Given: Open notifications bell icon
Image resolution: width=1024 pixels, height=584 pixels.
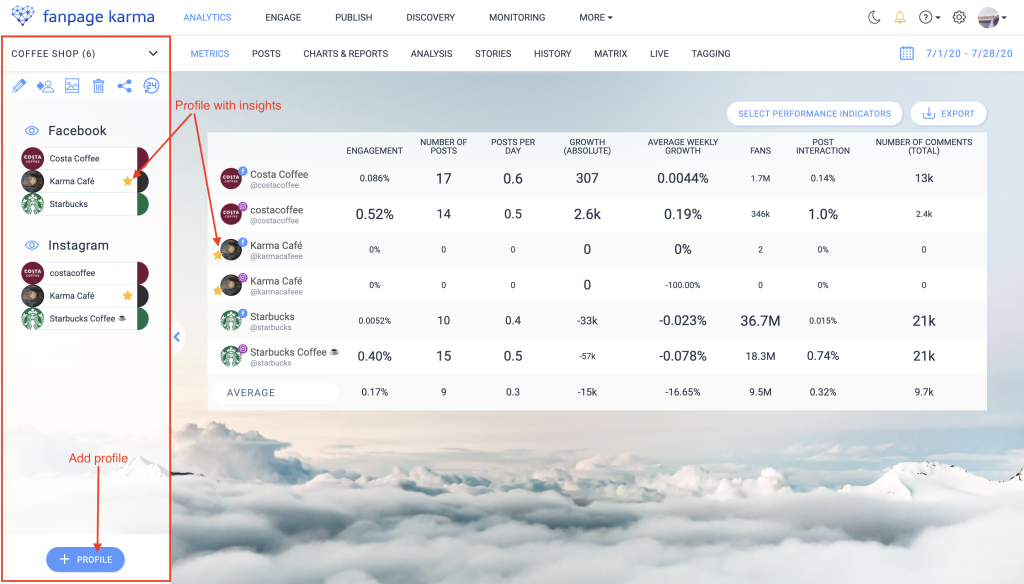Looking at the screenshot, I should 900,17.
